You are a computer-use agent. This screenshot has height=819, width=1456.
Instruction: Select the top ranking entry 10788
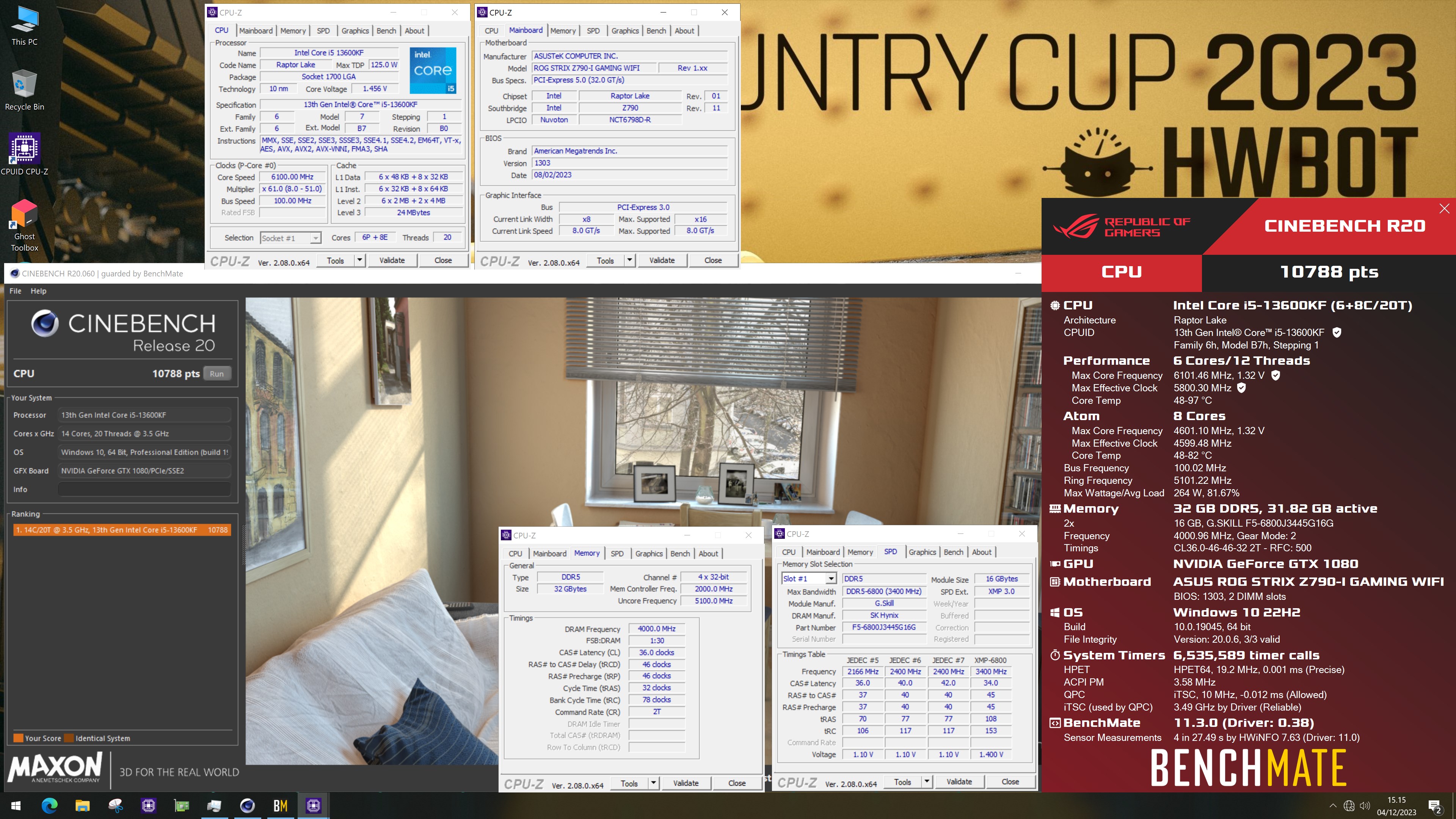(122, 530)
